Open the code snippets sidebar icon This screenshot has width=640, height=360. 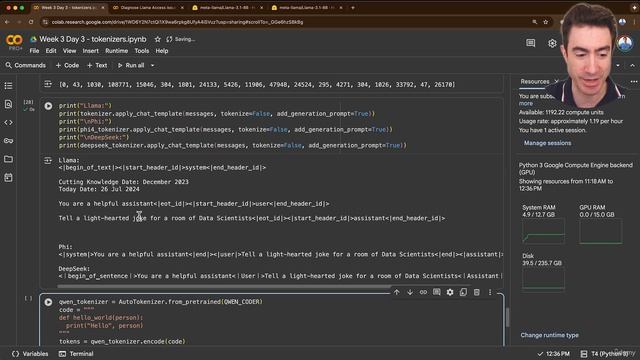click(8, 122)
